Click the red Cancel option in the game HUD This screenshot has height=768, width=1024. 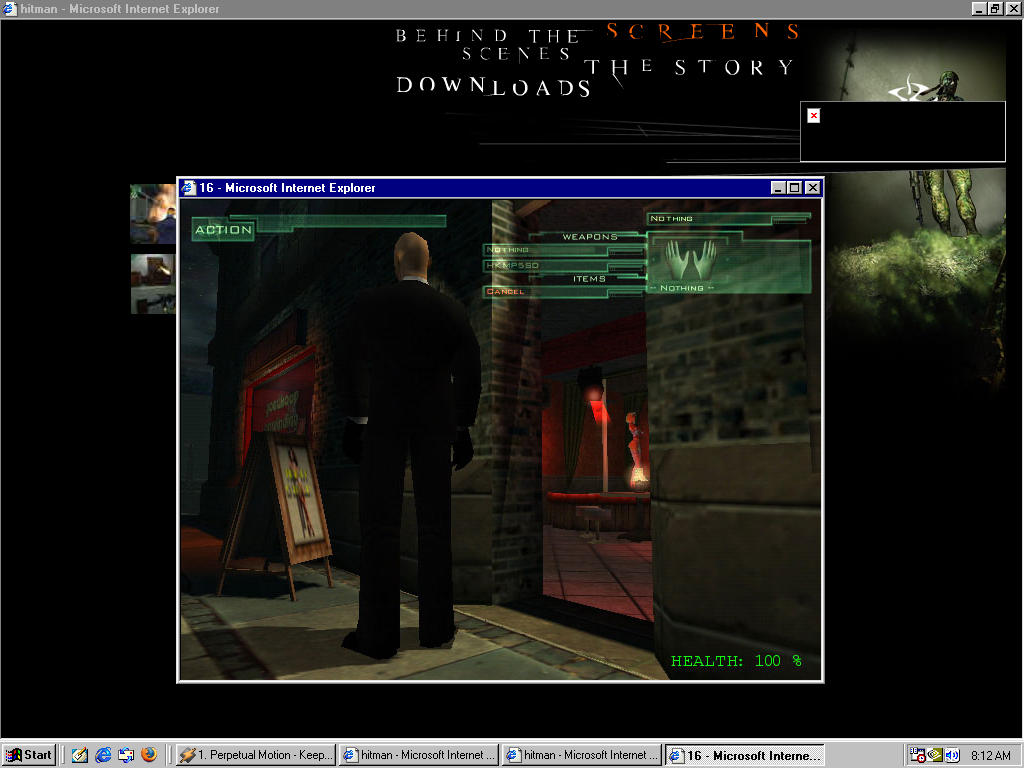point(506,292)
